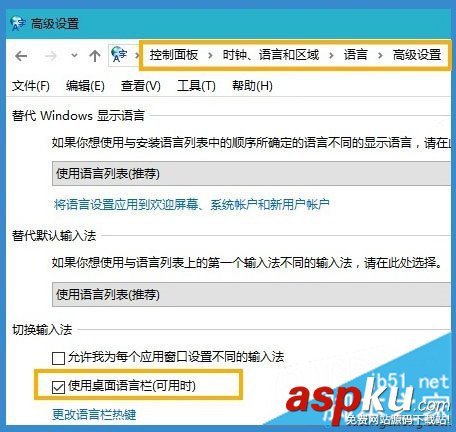
Task: Select 高级设置 breadcrumb item
Action: (417, 55)
